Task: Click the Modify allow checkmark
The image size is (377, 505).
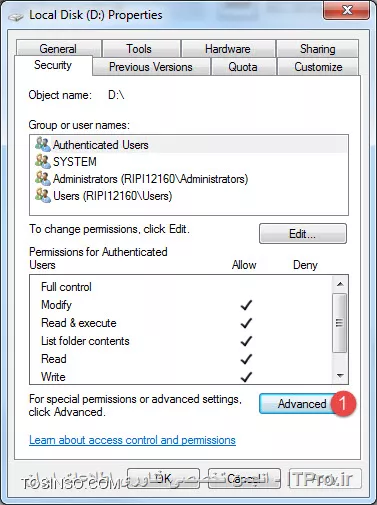Action: (x=246, y=305)
